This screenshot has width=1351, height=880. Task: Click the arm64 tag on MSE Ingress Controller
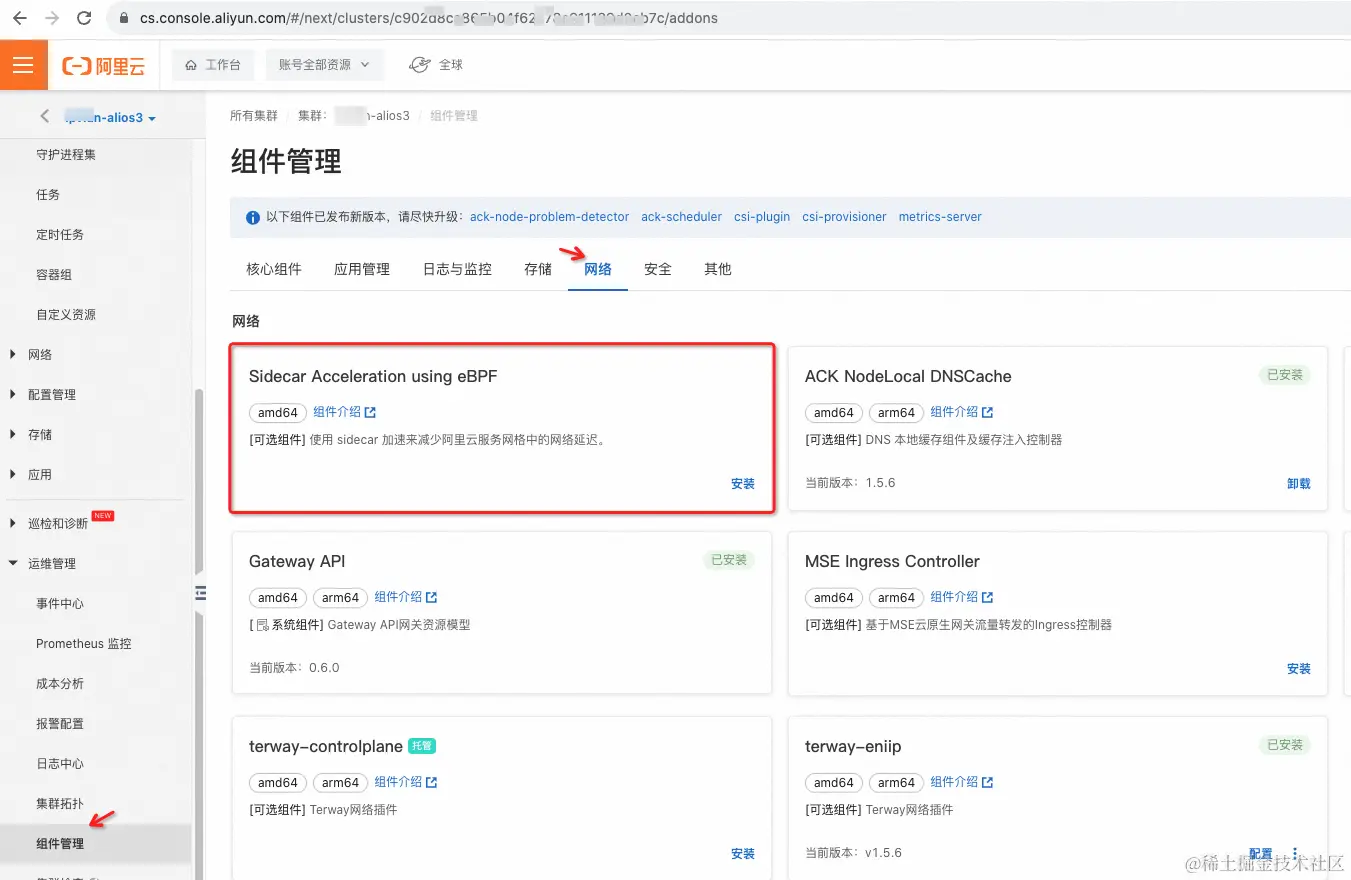coord(896,598)
